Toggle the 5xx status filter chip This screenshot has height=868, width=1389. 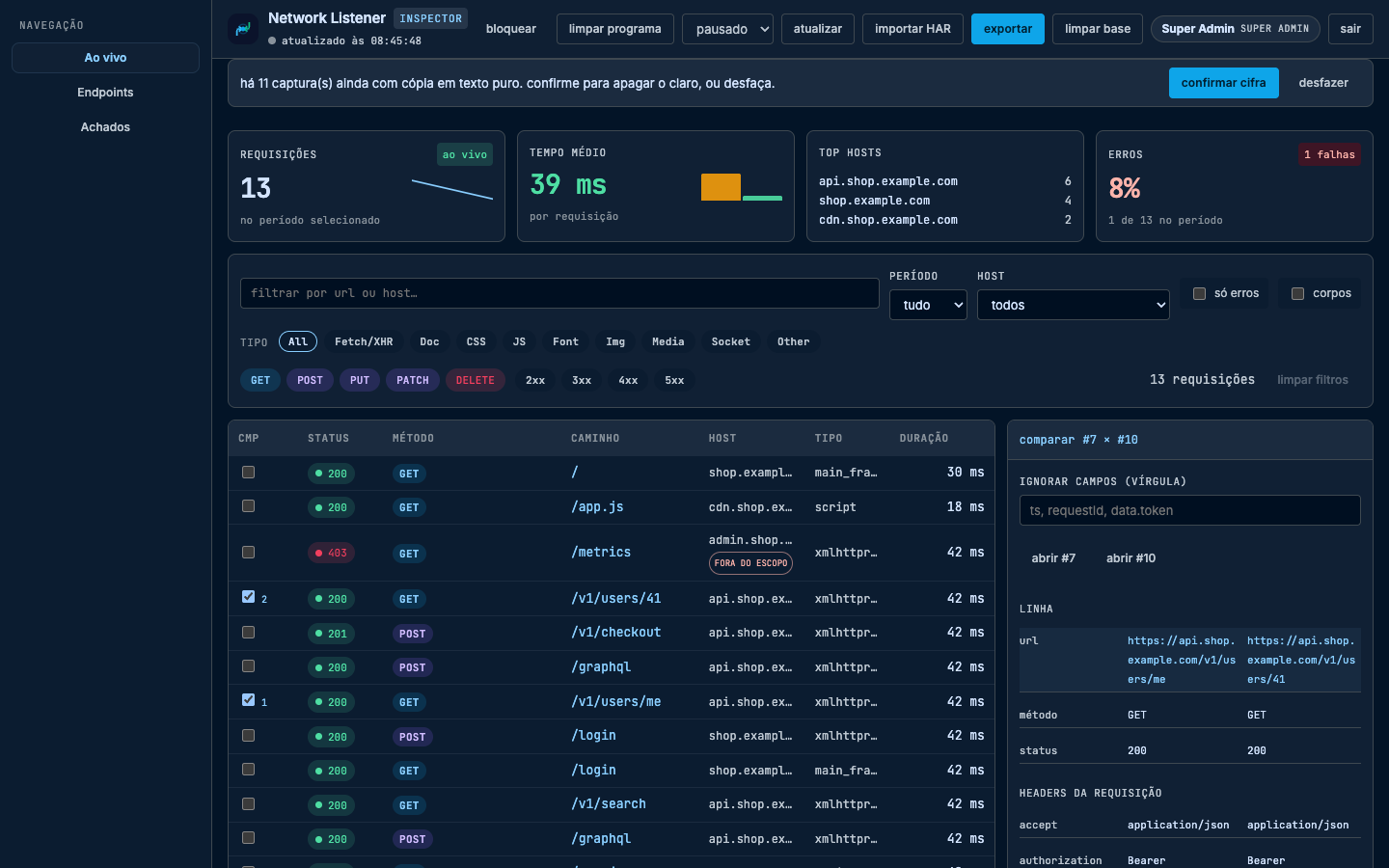[x=674, y=380]
